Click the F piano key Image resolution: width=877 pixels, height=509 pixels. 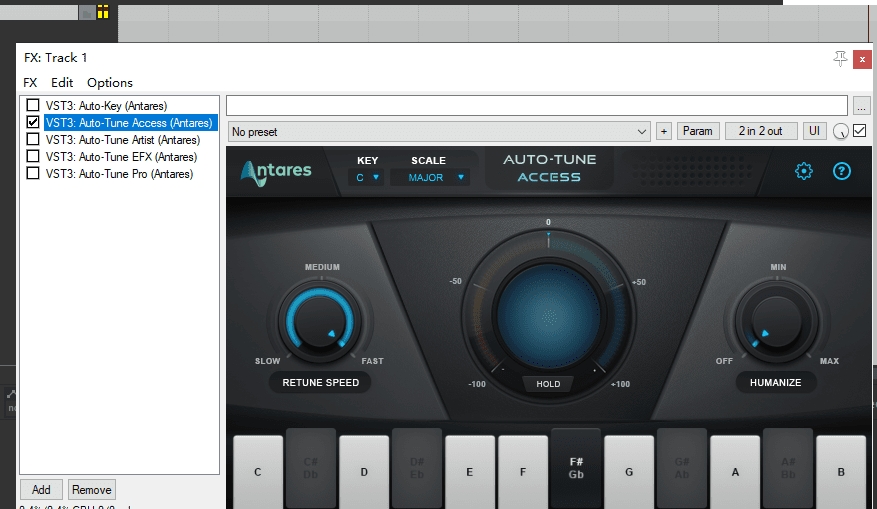522,472
